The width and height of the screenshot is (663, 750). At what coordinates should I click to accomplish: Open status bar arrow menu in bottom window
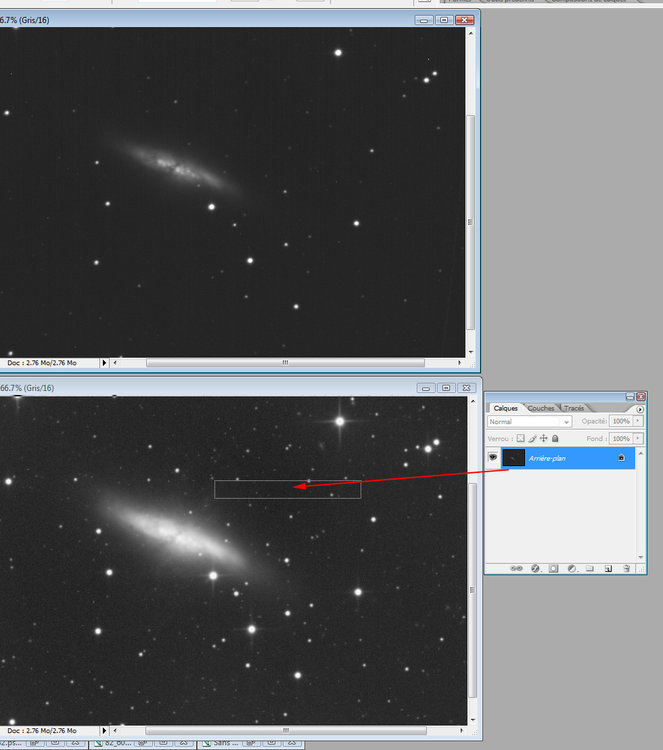point(104,730)
